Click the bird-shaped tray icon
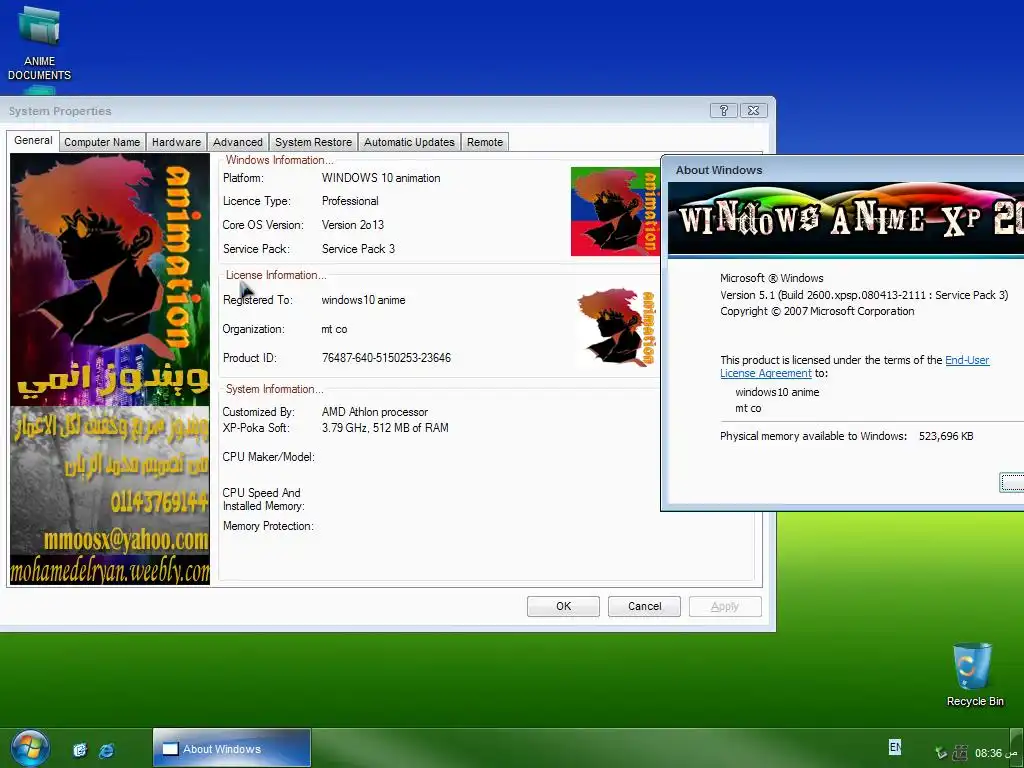The width and height of the screenshot is (1024, 768). click(x=941, y=752)
